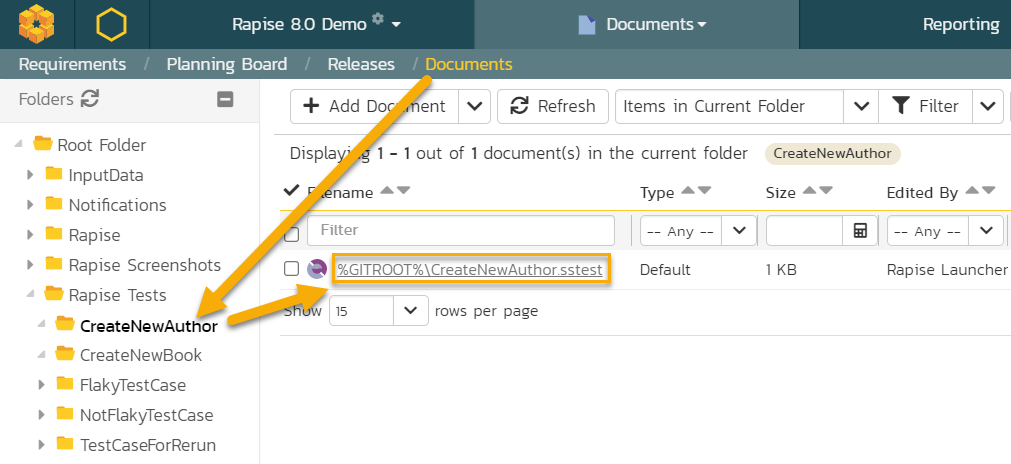Refresh folders using the icon beside Folders
The image size is (1011, 464).
point(90,99)
